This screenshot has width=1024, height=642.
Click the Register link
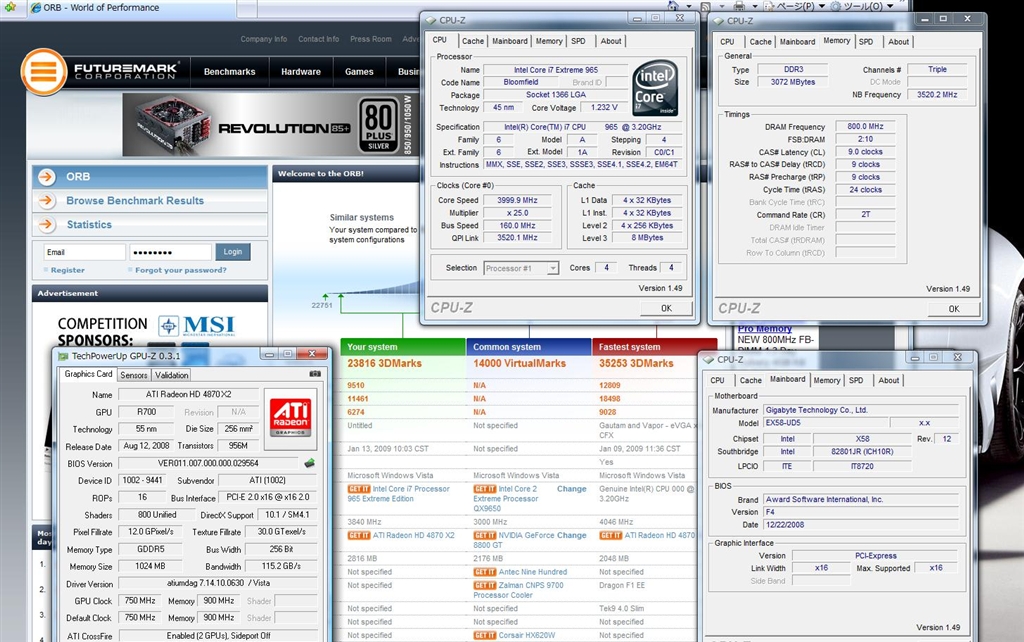[67, 270]
